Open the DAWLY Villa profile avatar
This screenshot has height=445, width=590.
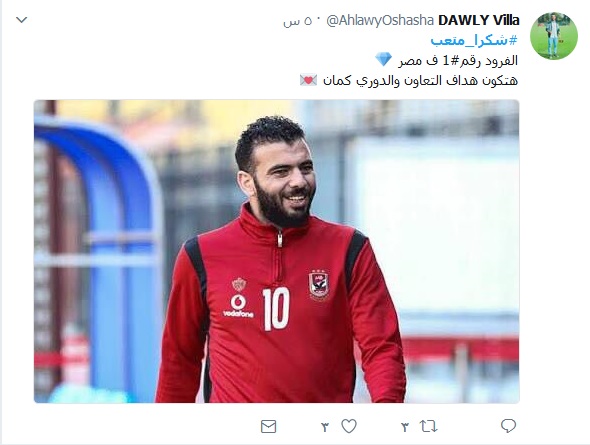(x=554, y=36)
